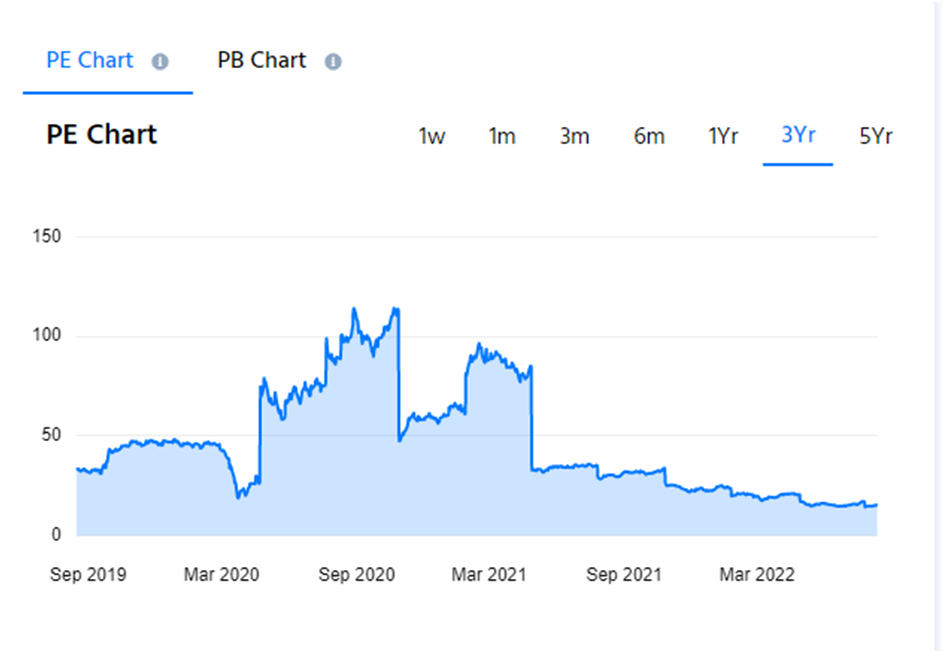Switch to the PB Chart tab
The width and height of the screenshot is (944, 653).
click(261, 60)
